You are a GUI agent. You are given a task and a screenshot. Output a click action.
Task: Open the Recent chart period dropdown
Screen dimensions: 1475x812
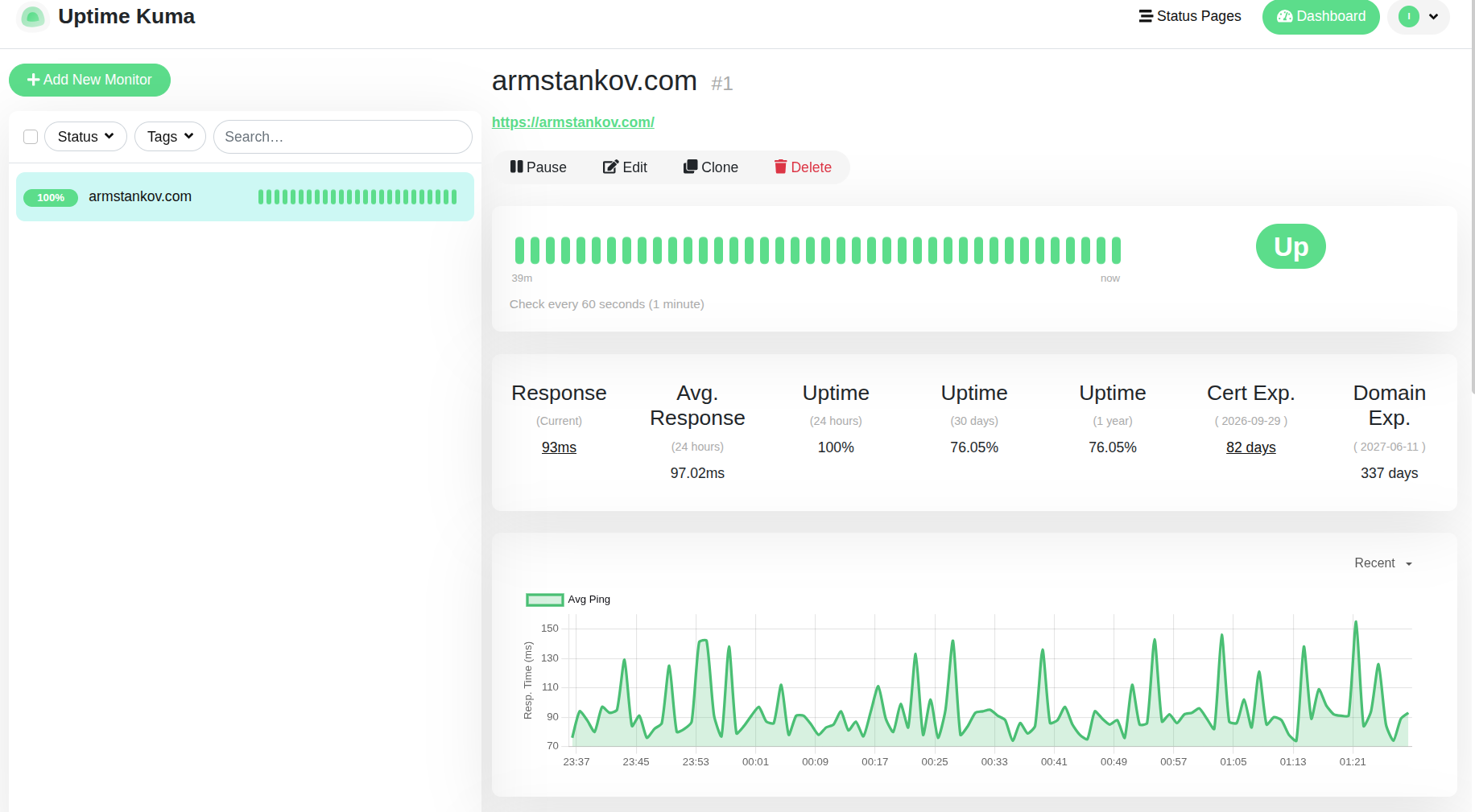[x=1383, y=563]
